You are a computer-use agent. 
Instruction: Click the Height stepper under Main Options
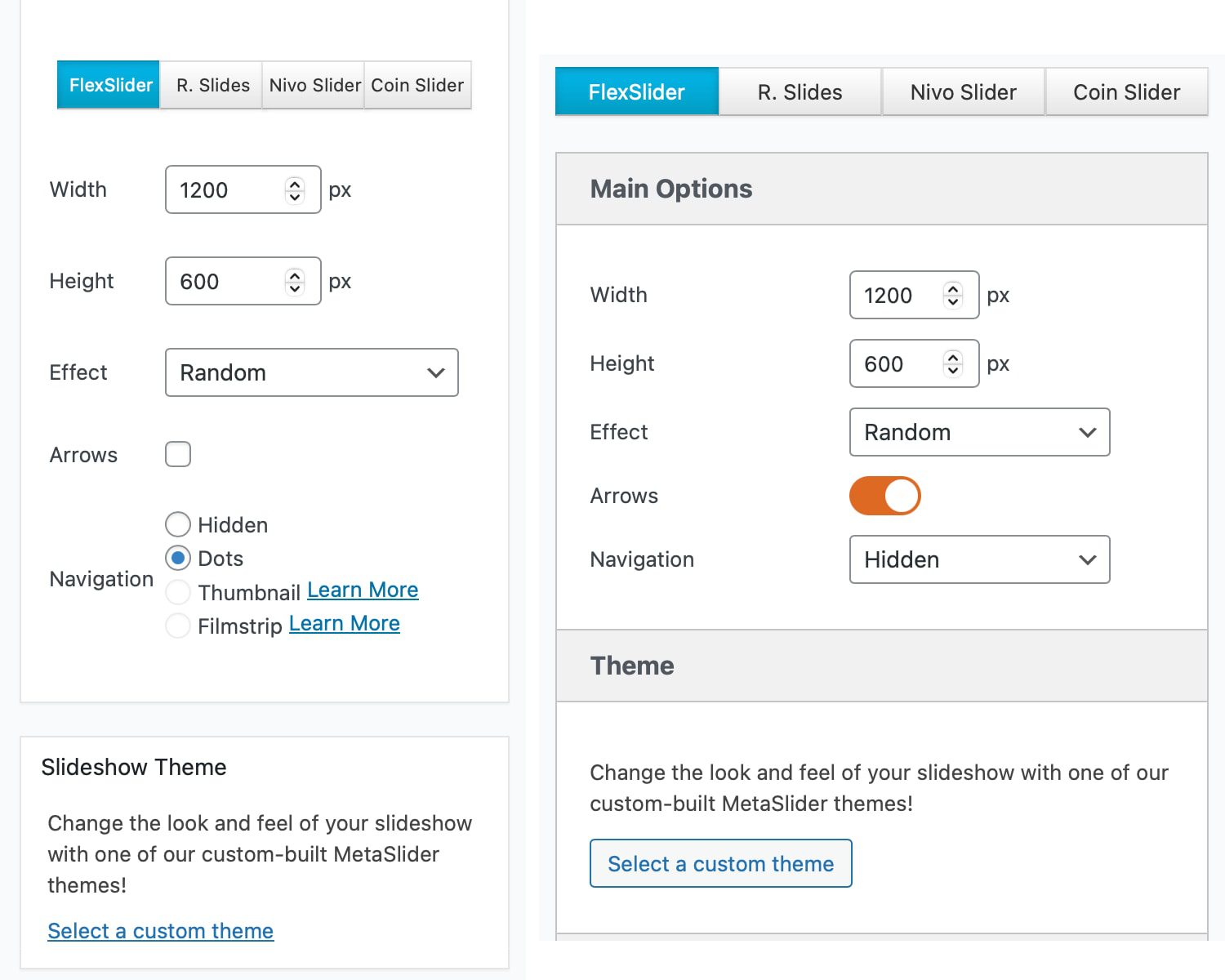[x=952, y=363]
